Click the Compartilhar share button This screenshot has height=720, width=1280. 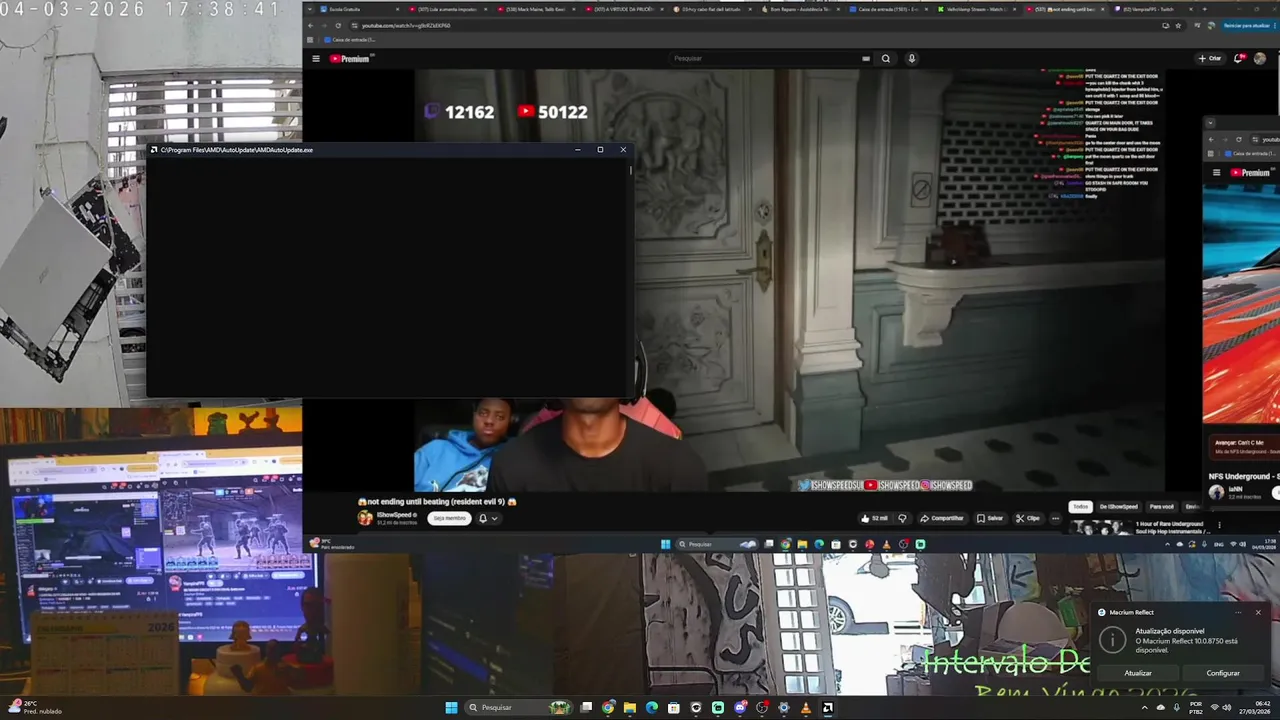point(942,518)
